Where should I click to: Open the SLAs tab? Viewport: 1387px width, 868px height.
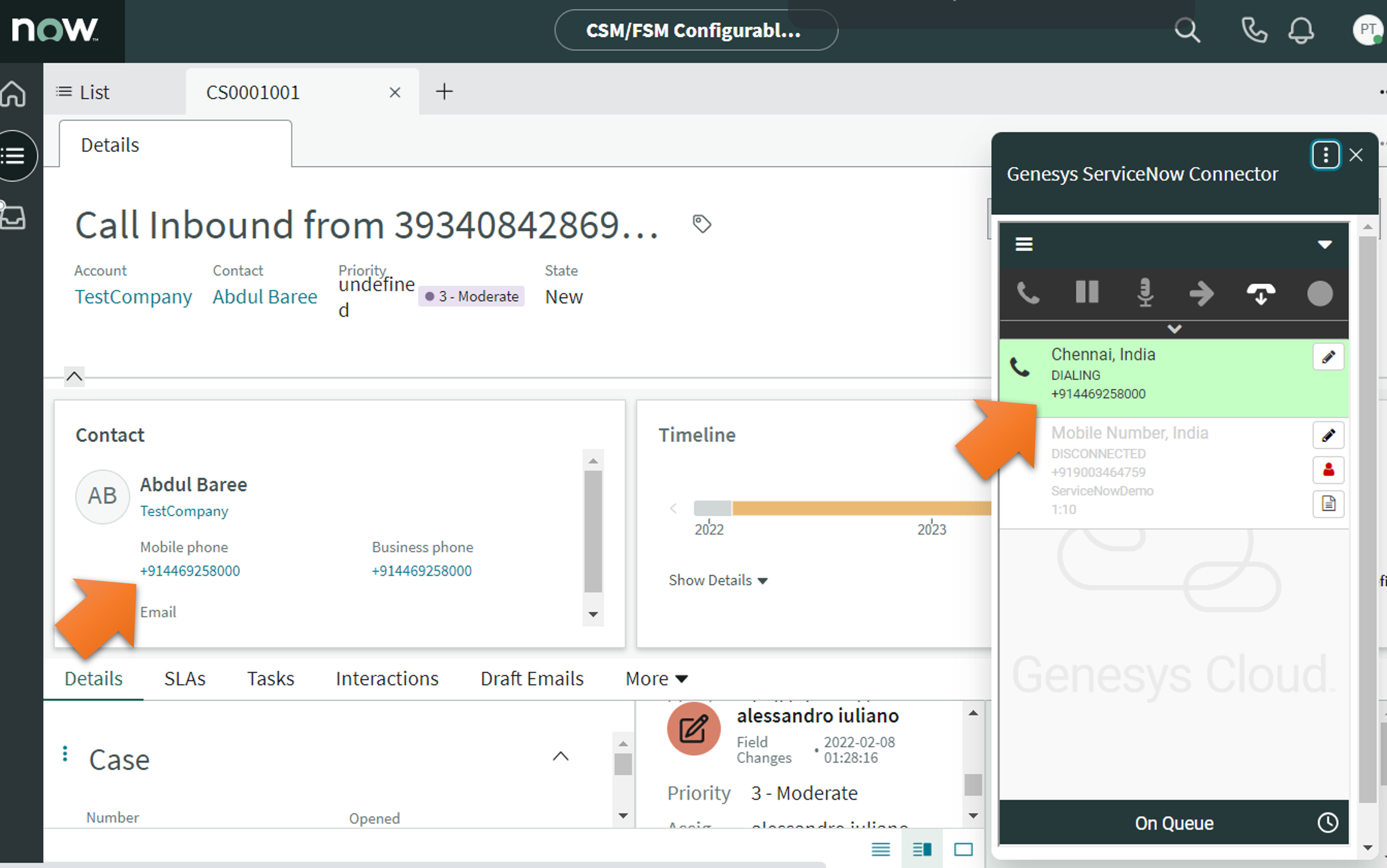pos(184,678)
